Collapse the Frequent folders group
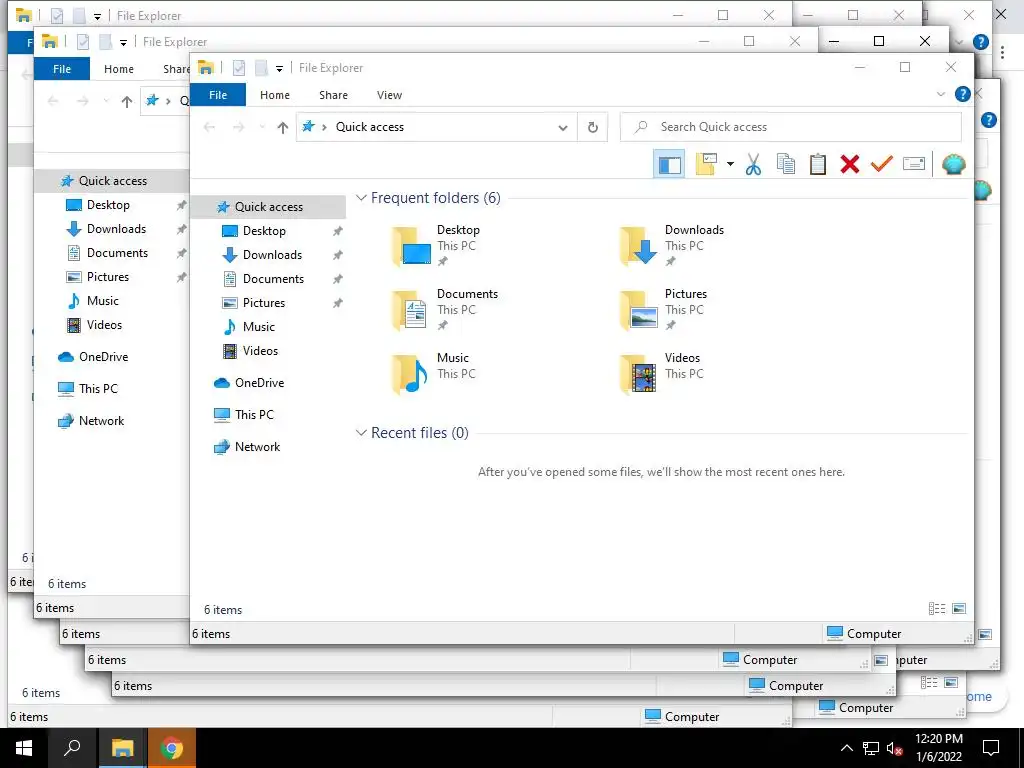The height and width of the screenshot is (768, 1024). 360,197
